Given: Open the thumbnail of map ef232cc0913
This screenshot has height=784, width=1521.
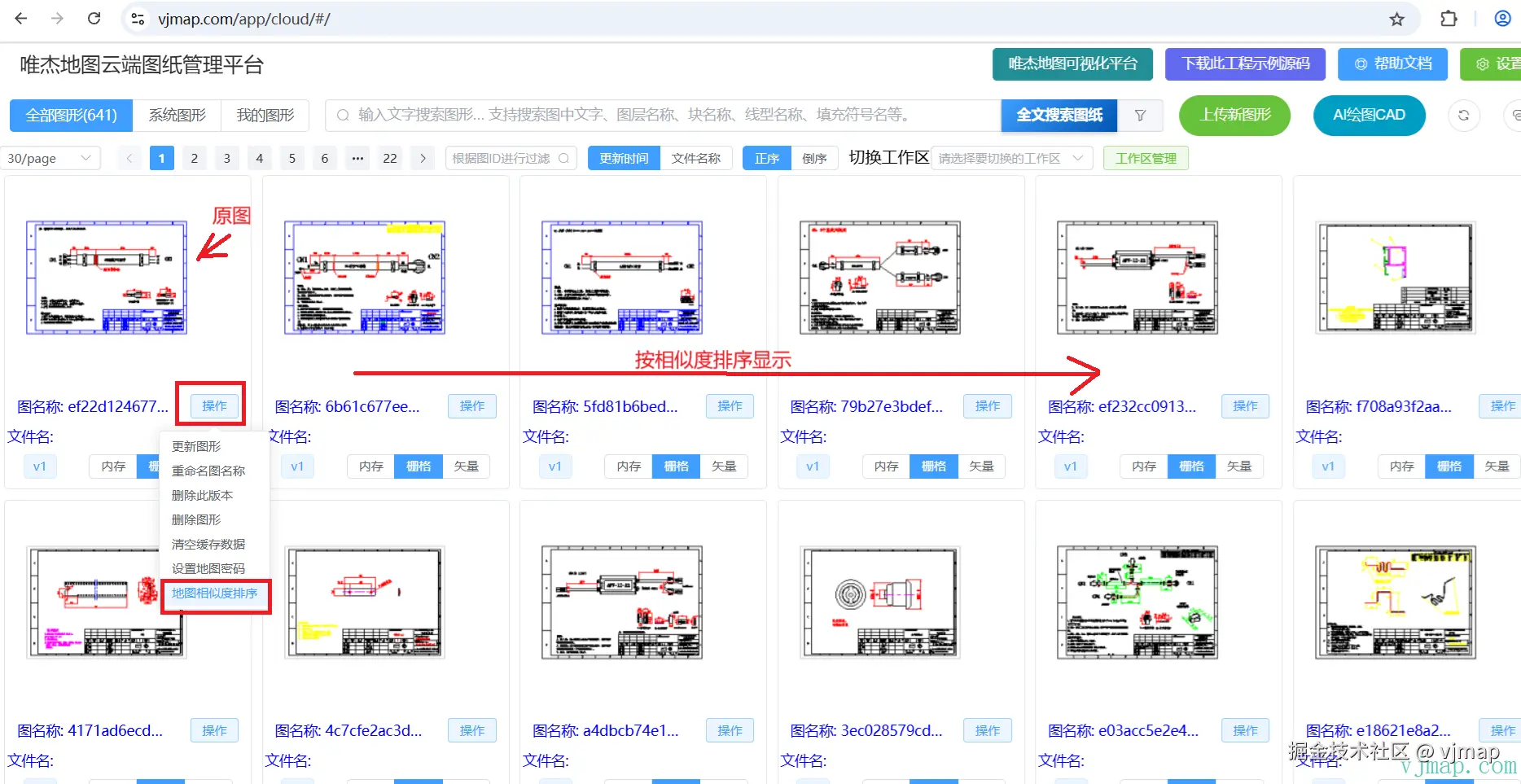Looking at the screenshot, I should pyautogui.click(x=1137, y=278).
